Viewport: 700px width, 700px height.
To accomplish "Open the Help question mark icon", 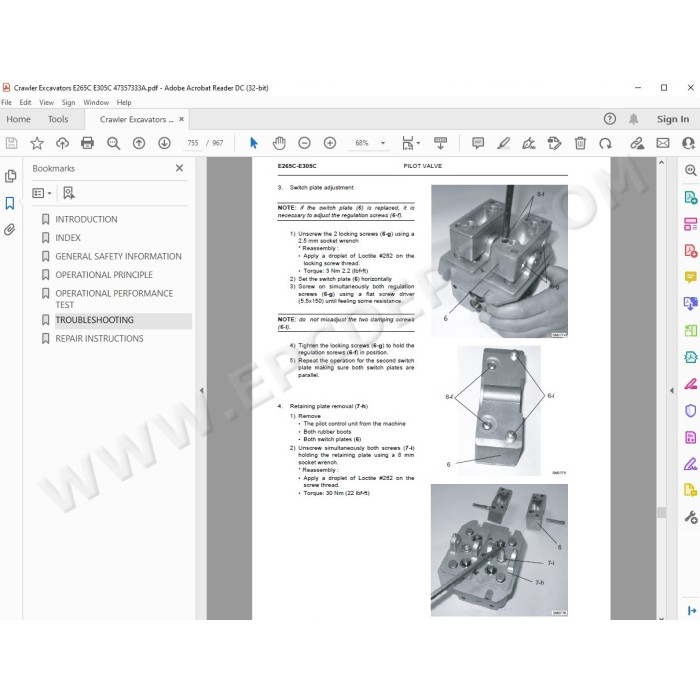I will pos(609,119).
